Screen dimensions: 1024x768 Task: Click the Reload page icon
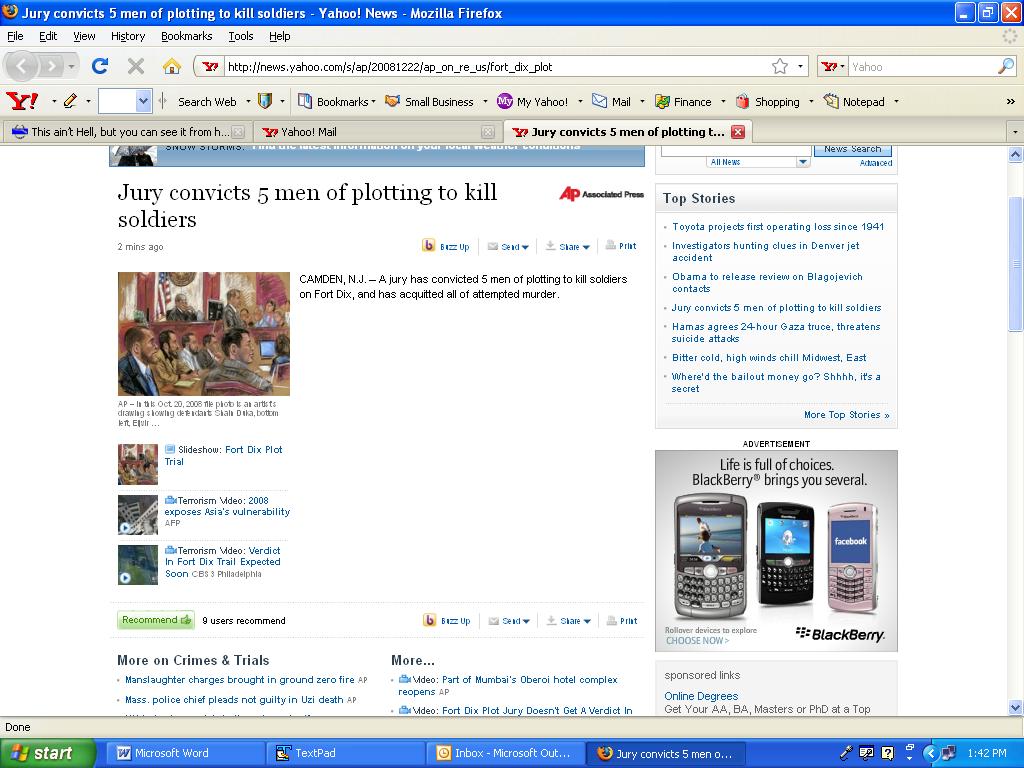100,66
